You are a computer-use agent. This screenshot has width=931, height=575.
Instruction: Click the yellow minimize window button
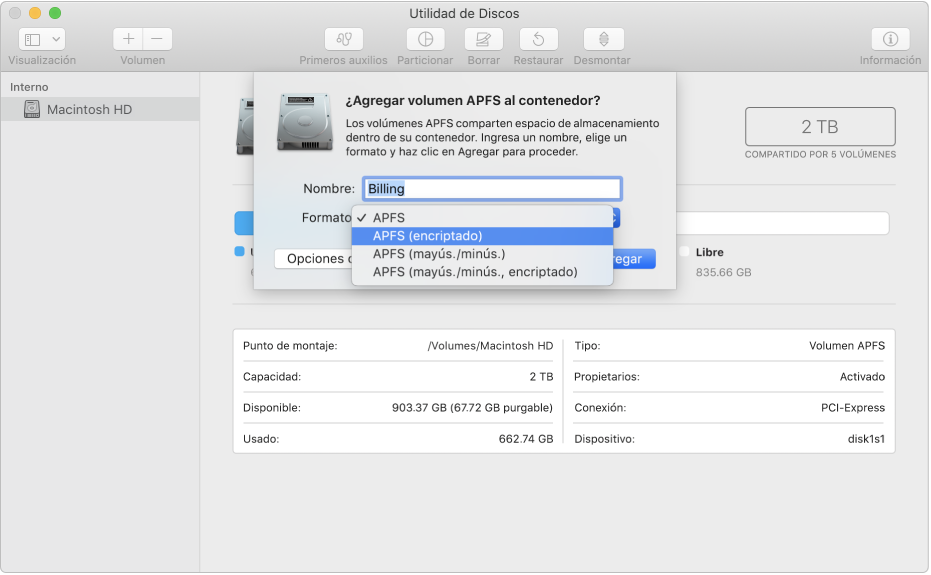35,13
